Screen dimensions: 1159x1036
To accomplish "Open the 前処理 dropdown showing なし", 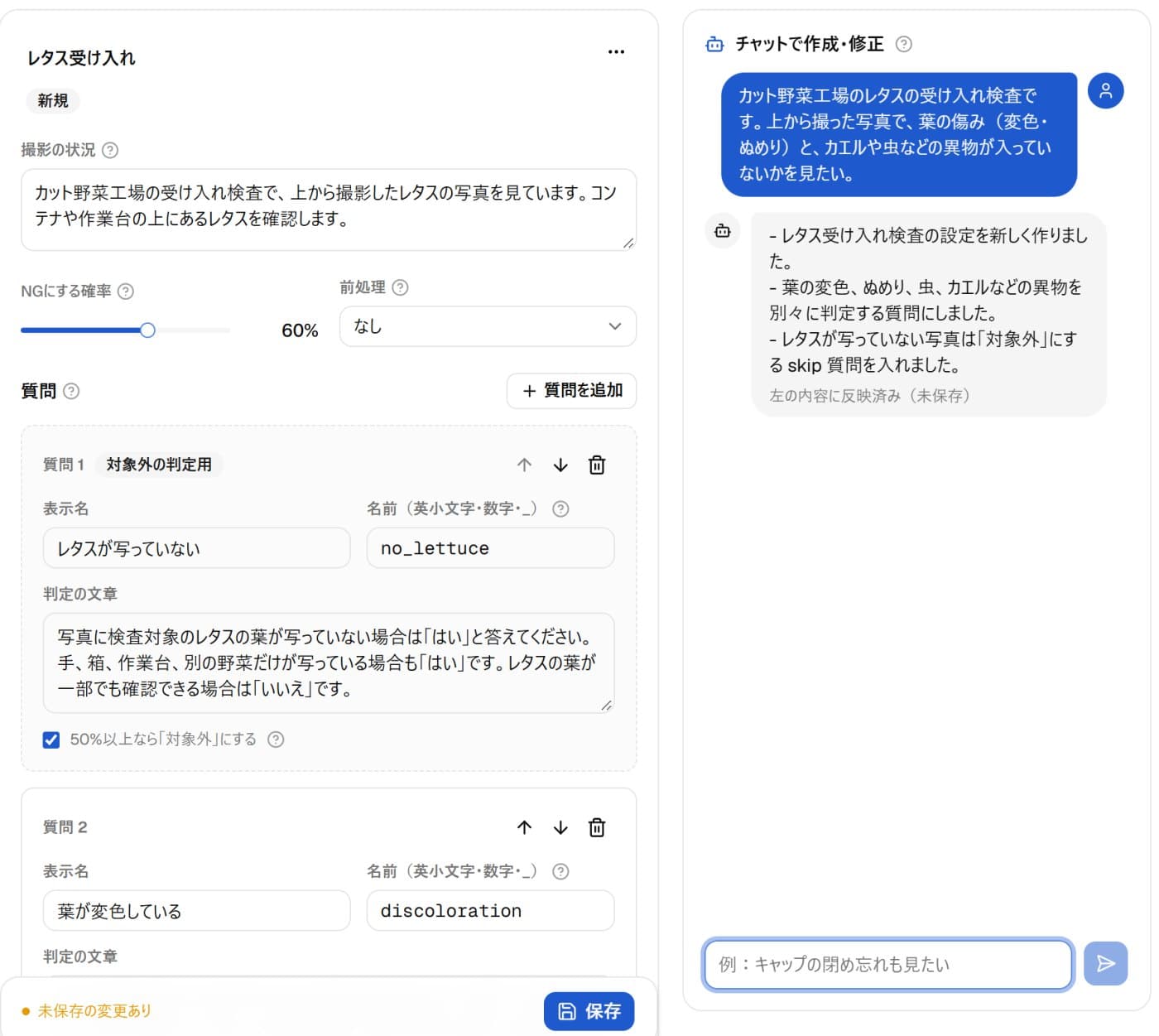I will tap(488, 326).
